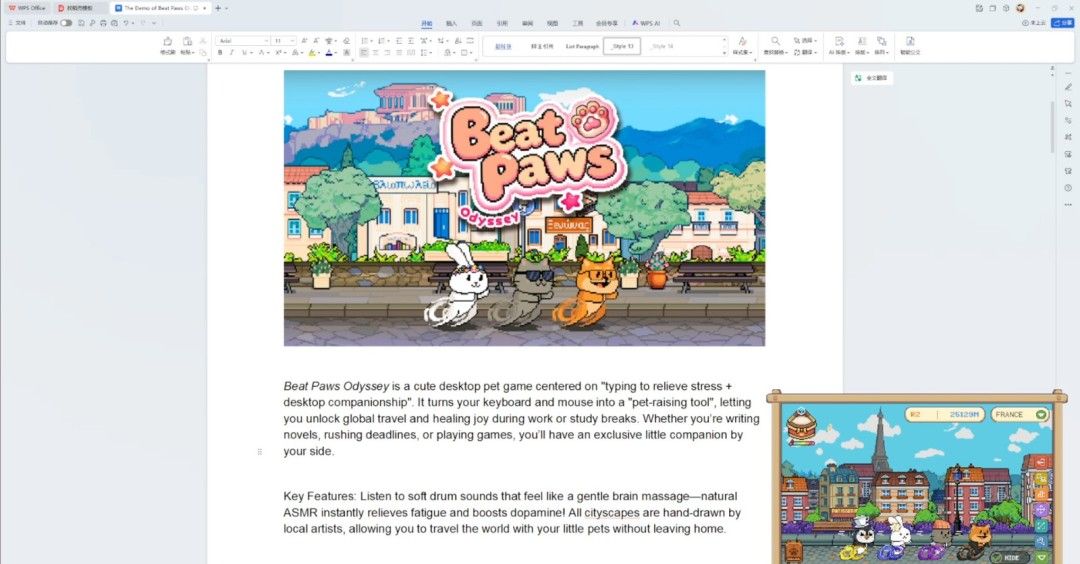The width and height of the screenshot is (1080, 564).
Task: Click the blue Share button
Action: 1061,22
